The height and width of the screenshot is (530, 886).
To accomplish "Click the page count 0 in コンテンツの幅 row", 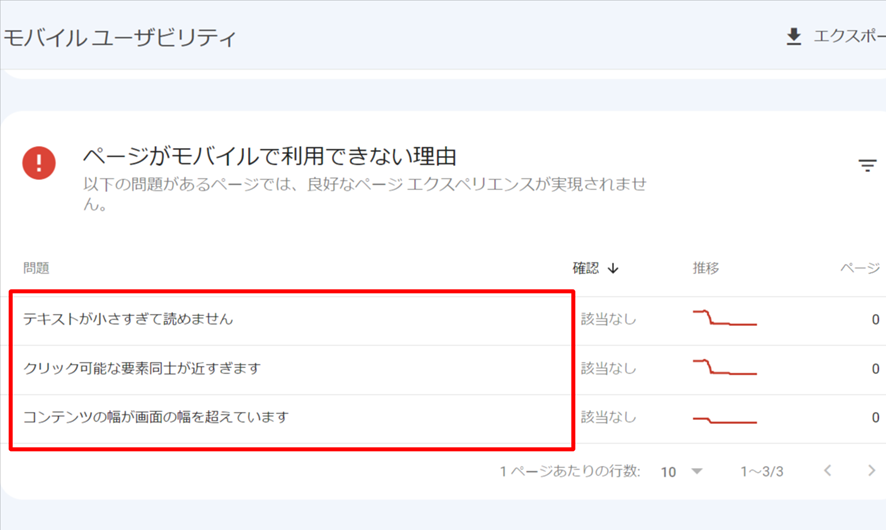I will tap(875, 418).
